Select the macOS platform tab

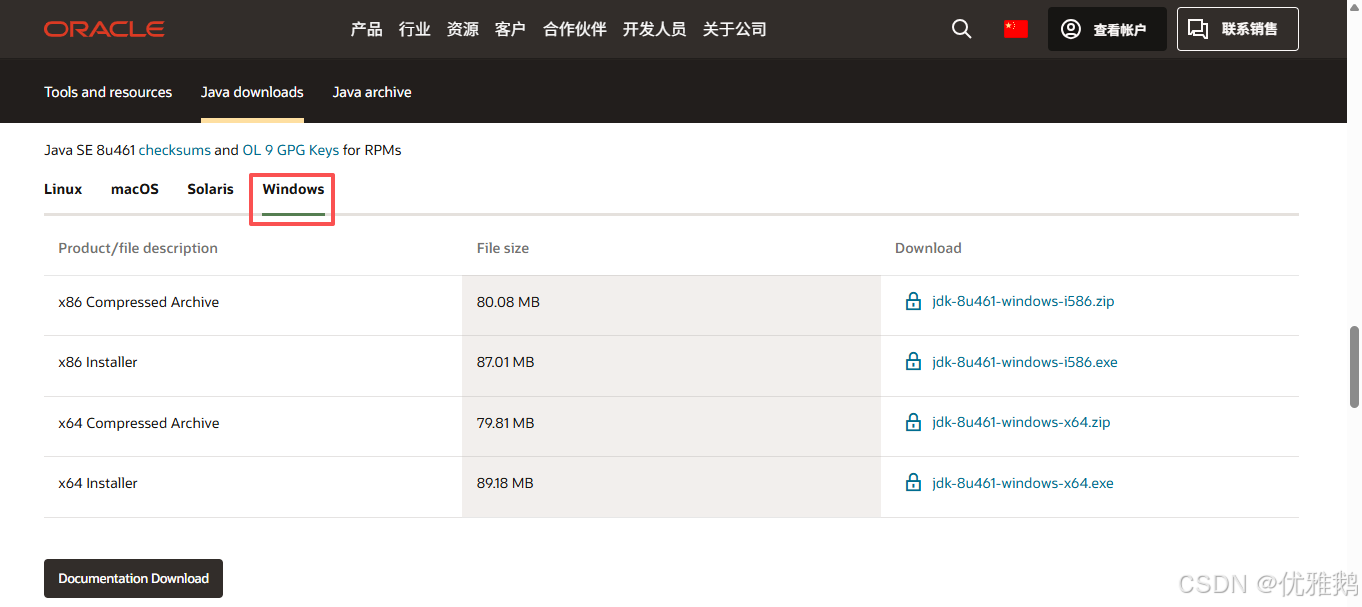135,189
